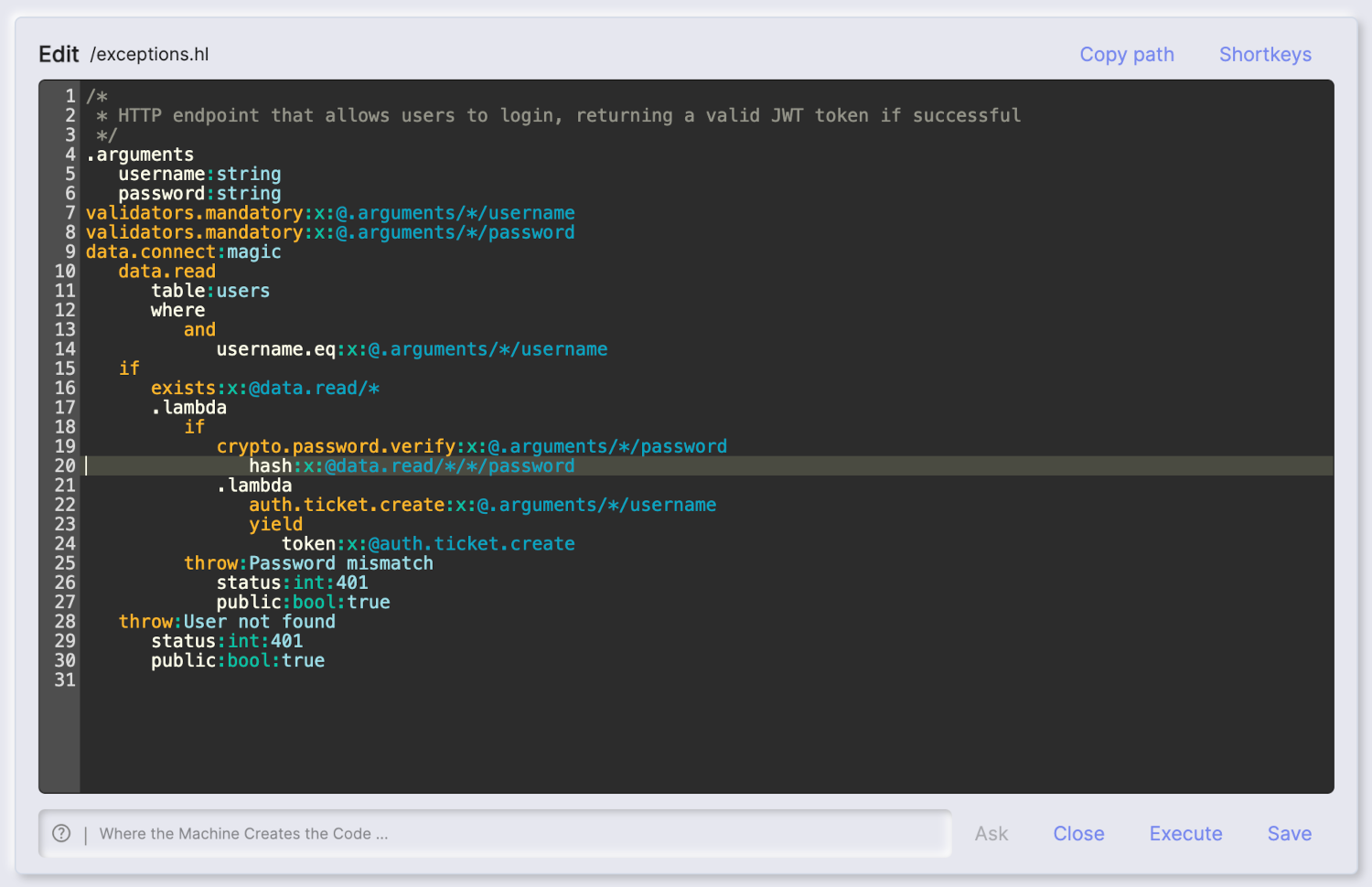Click the Copy path link
Screen dimensions: 1372x887
[x=1126, y=55]
